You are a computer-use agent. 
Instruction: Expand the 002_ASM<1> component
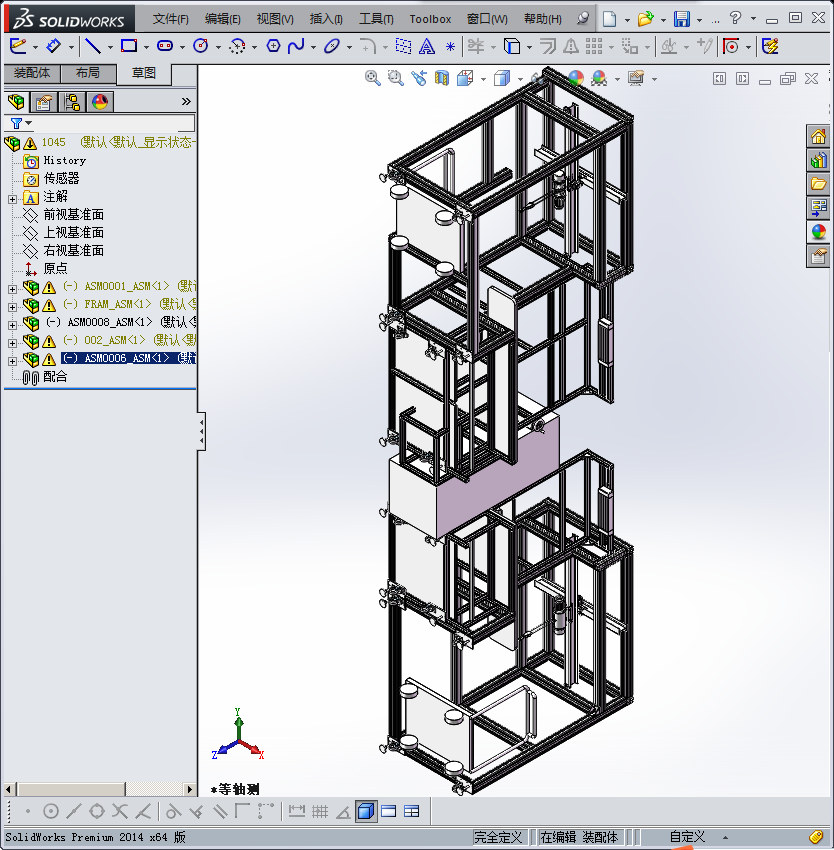pos(12,343)
